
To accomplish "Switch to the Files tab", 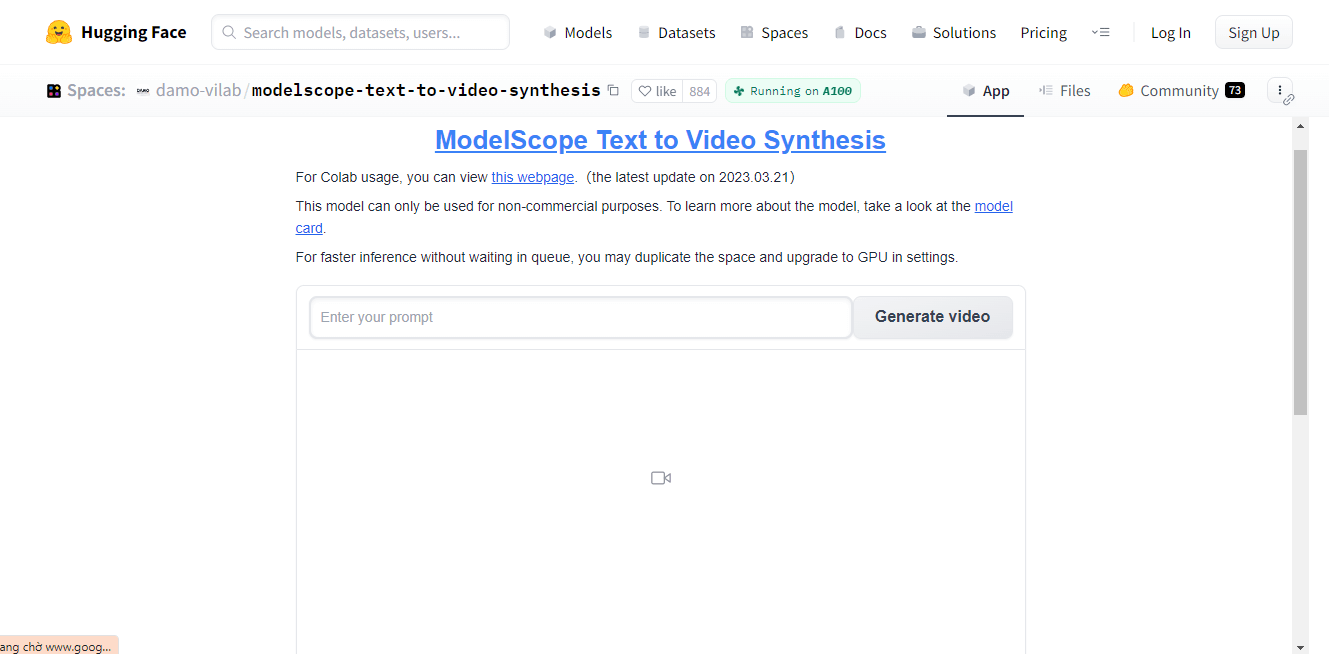I will [1064, 91].
